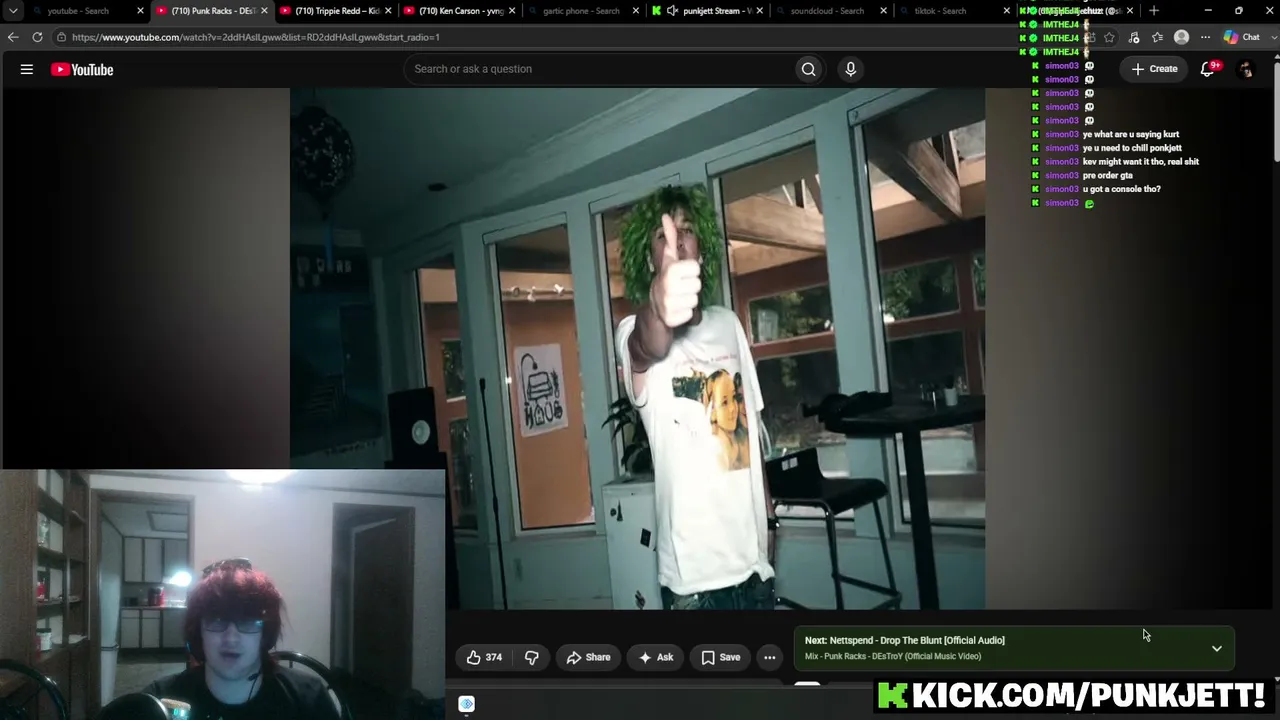This screenshot has width=1280, height=720.
Task: Close the youtube - Search tab
Action: (x=140, y=11)
